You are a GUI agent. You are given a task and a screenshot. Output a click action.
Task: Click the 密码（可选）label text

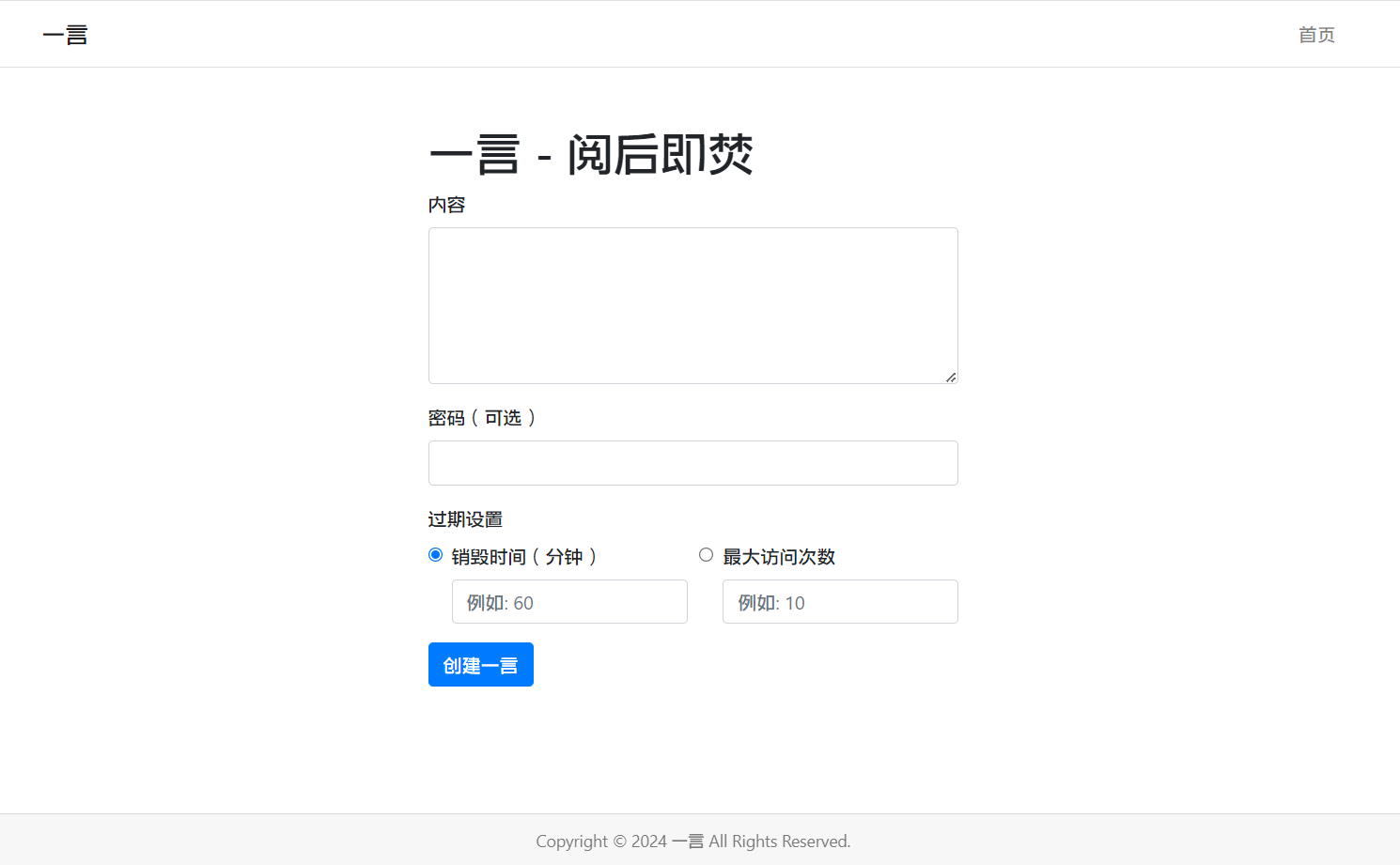pyautogui.click(x=483, y=418)
